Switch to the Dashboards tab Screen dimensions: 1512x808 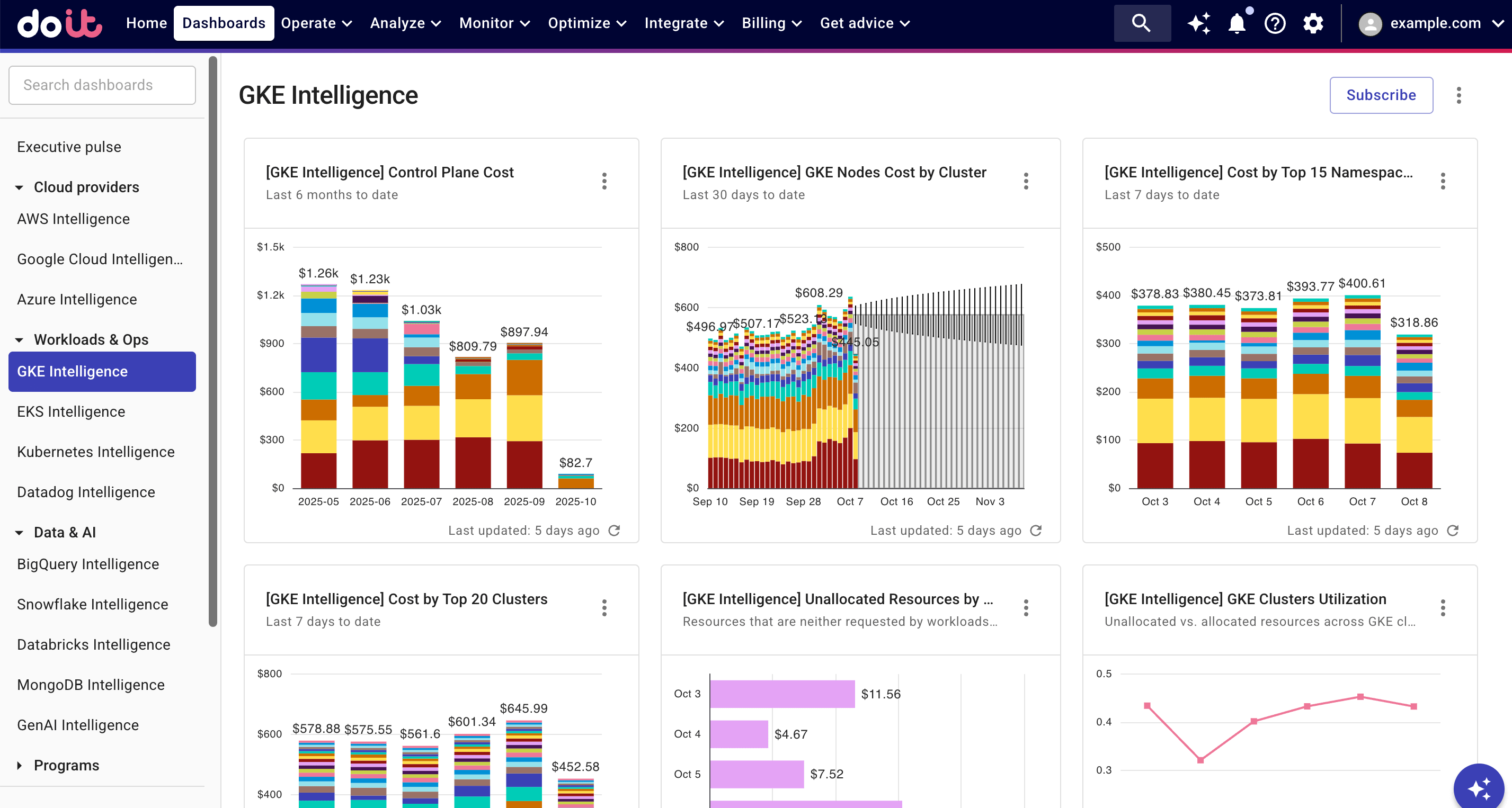(x=224, y=23)
